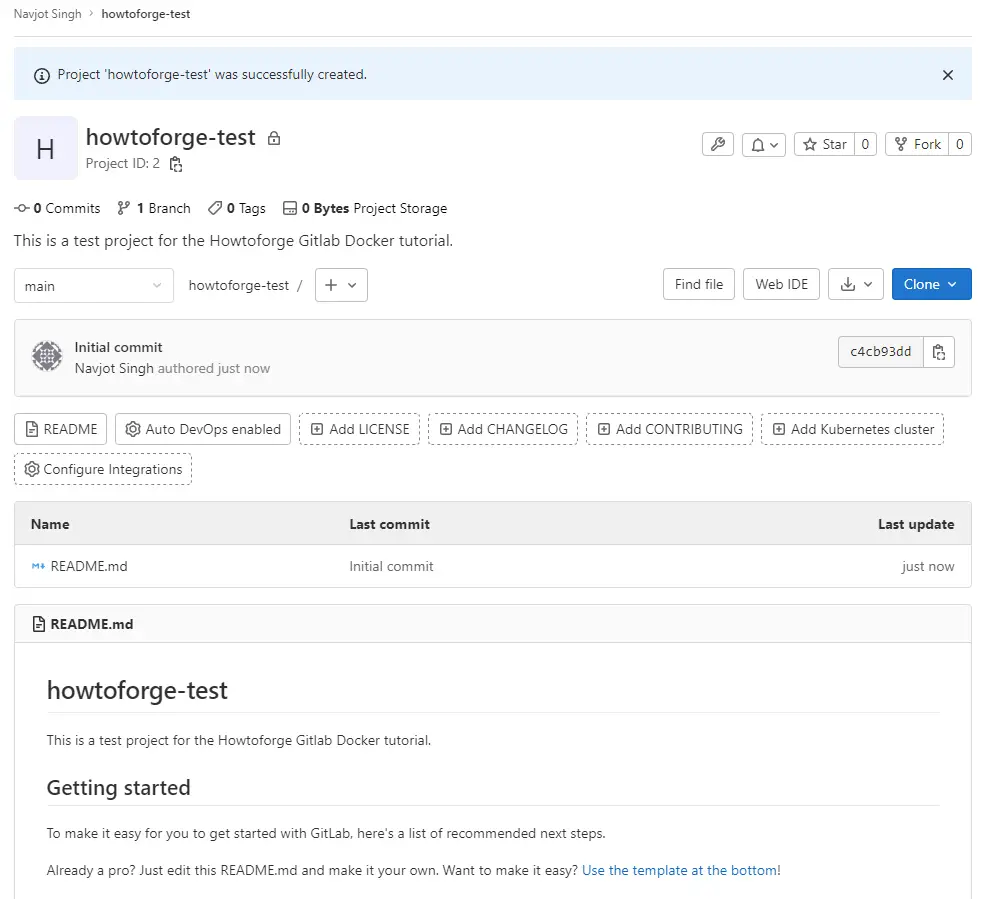The image size is (984, 899).
Task: Click Navjot Singh commit author link
Action: point(114,368)
